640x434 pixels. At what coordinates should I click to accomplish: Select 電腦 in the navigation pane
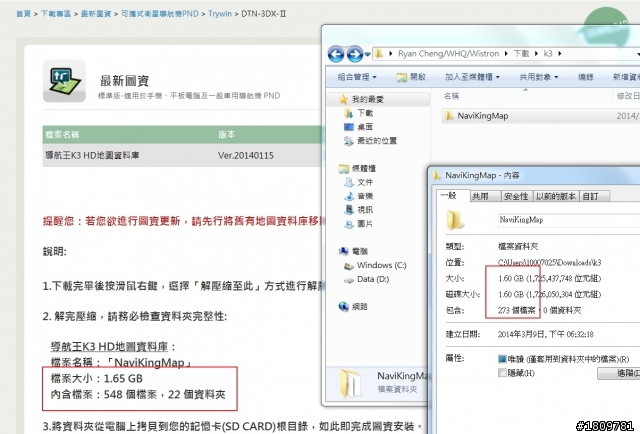353,251
